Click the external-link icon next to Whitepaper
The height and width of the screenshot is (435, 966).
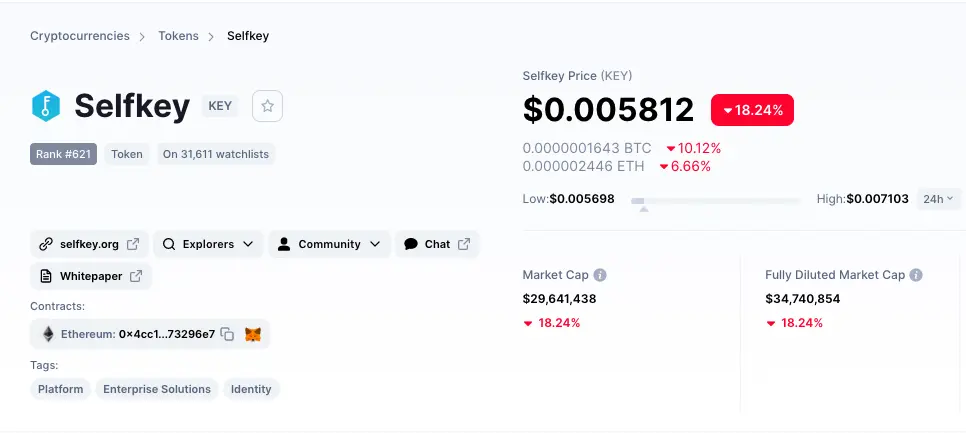click(x=136, y=276)
